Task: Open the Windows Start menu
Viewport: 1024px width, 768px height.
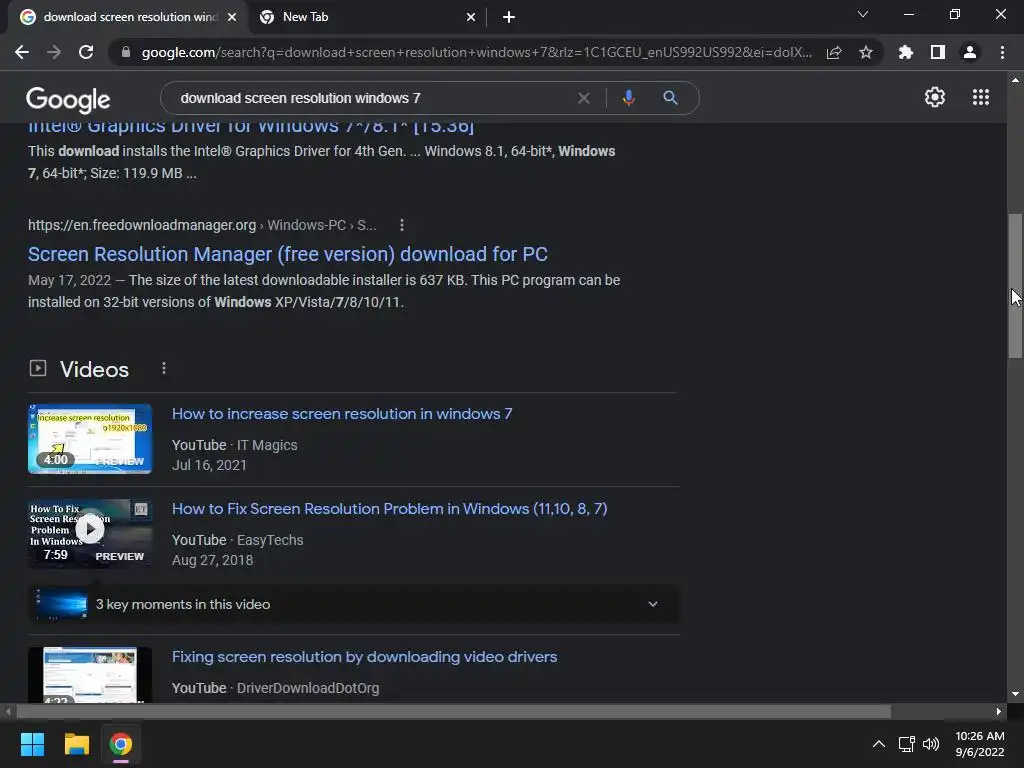Action: pos(32,744)
